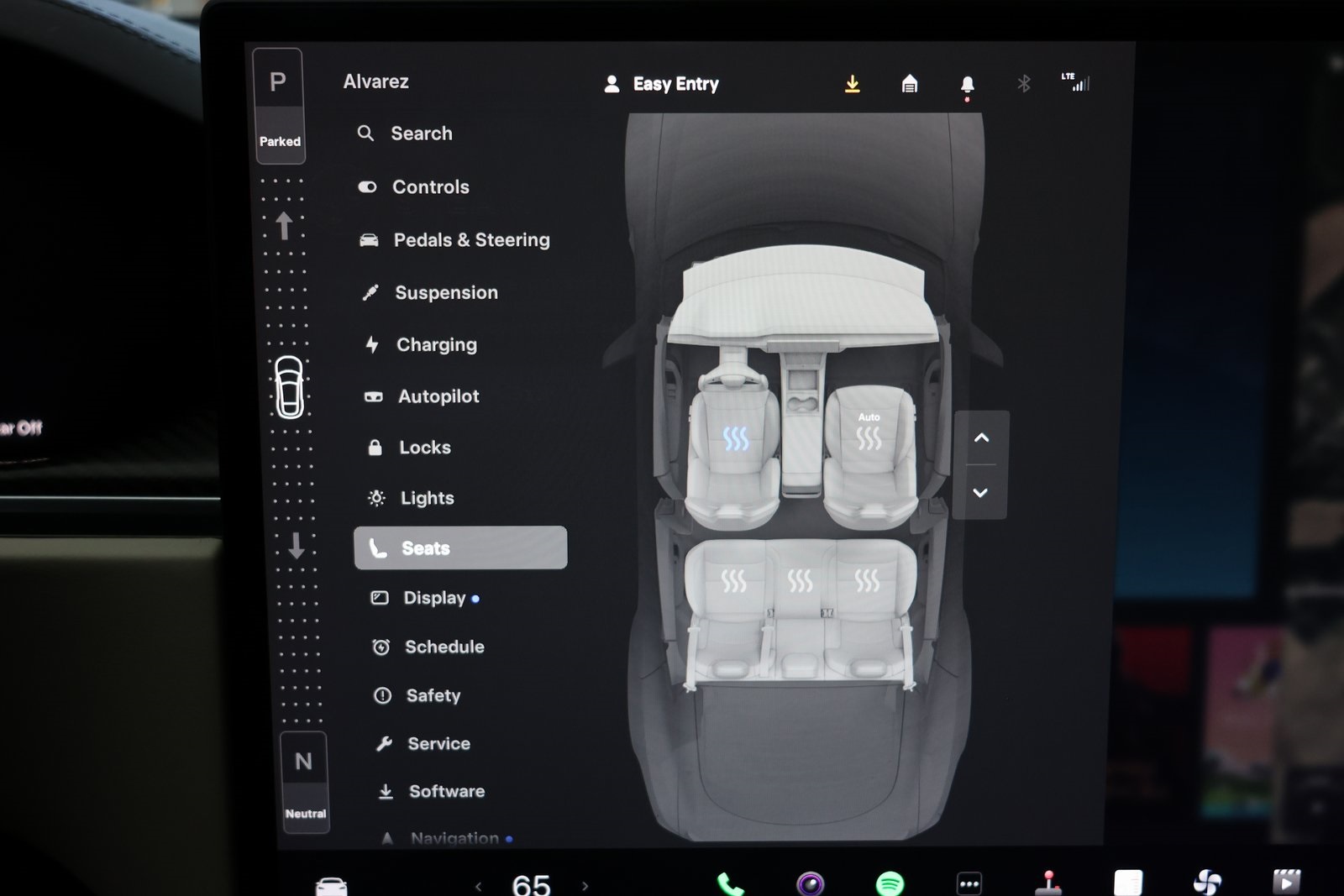Tap the Easy Entry driver profile
The image size is (1344, 896).
coord(661,84)
